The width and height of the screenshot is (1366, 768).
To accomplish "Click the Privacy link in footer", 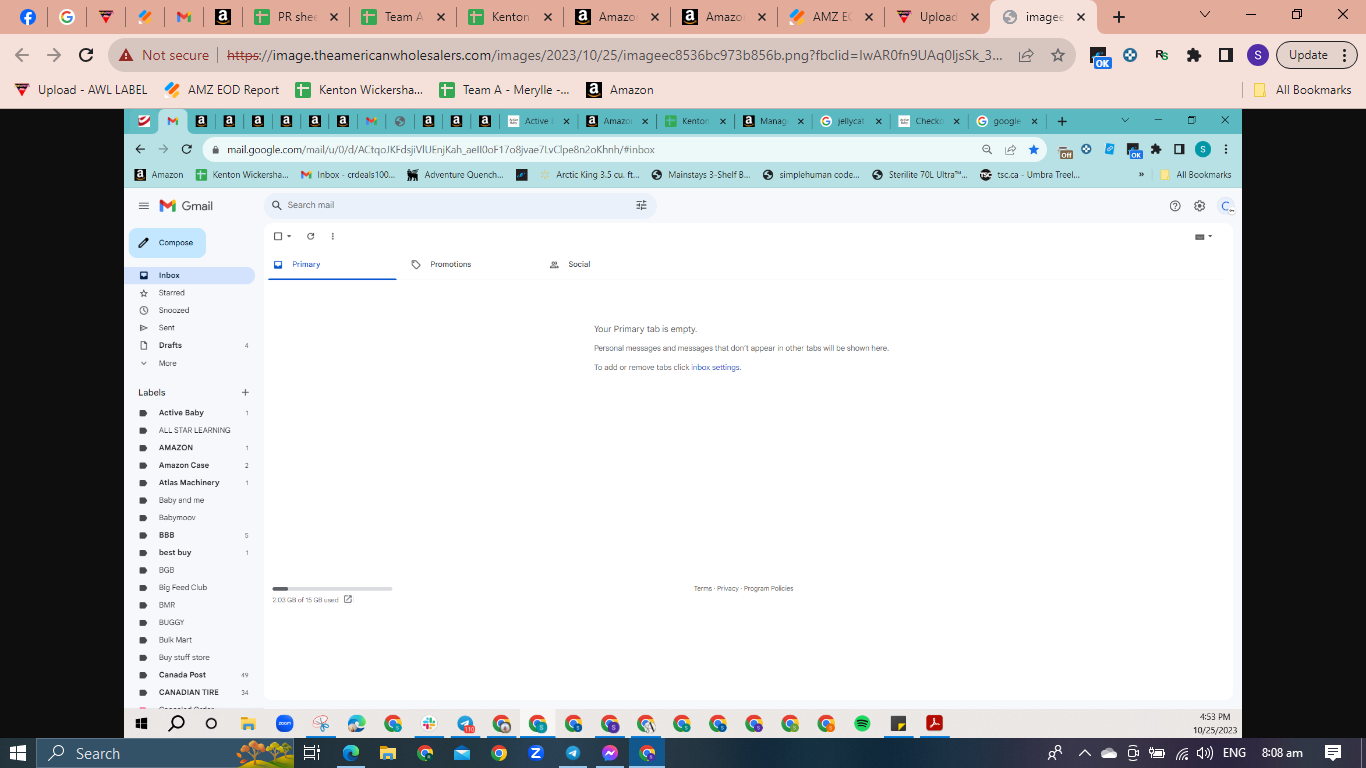I will click(728, 589).
